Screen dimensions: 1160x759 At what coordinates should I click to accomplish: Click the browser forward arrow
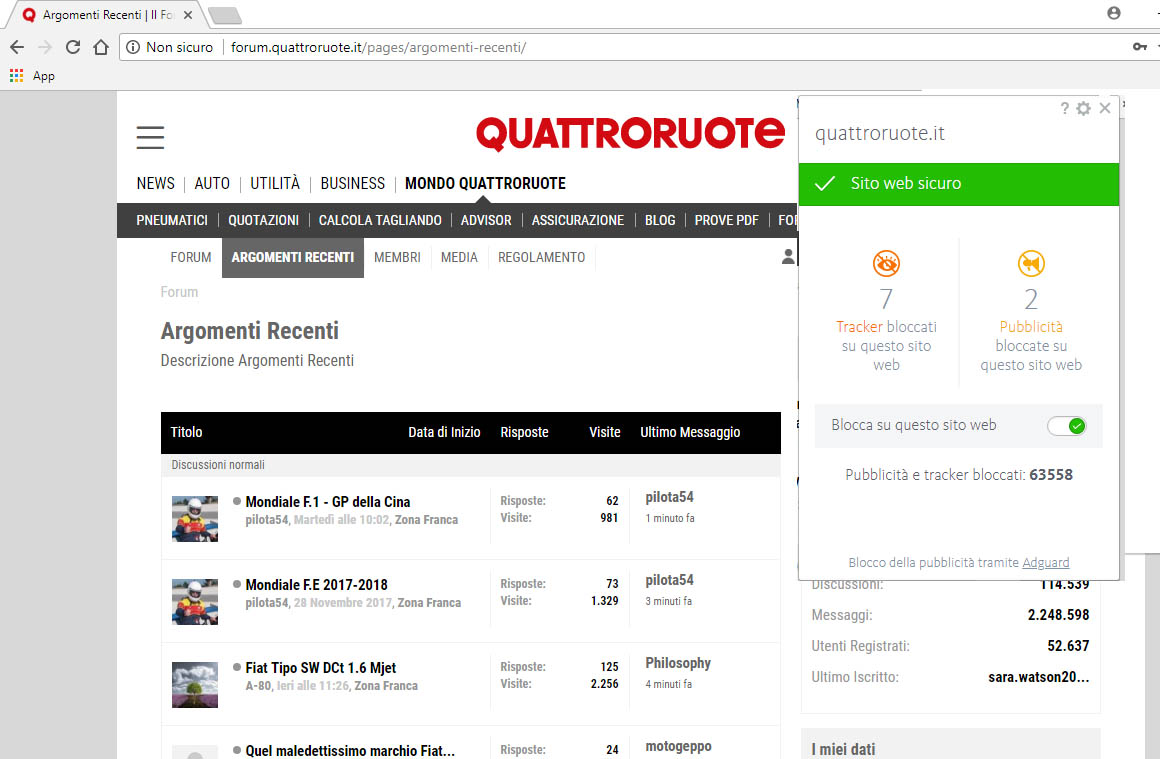click(x=45, y=47)
